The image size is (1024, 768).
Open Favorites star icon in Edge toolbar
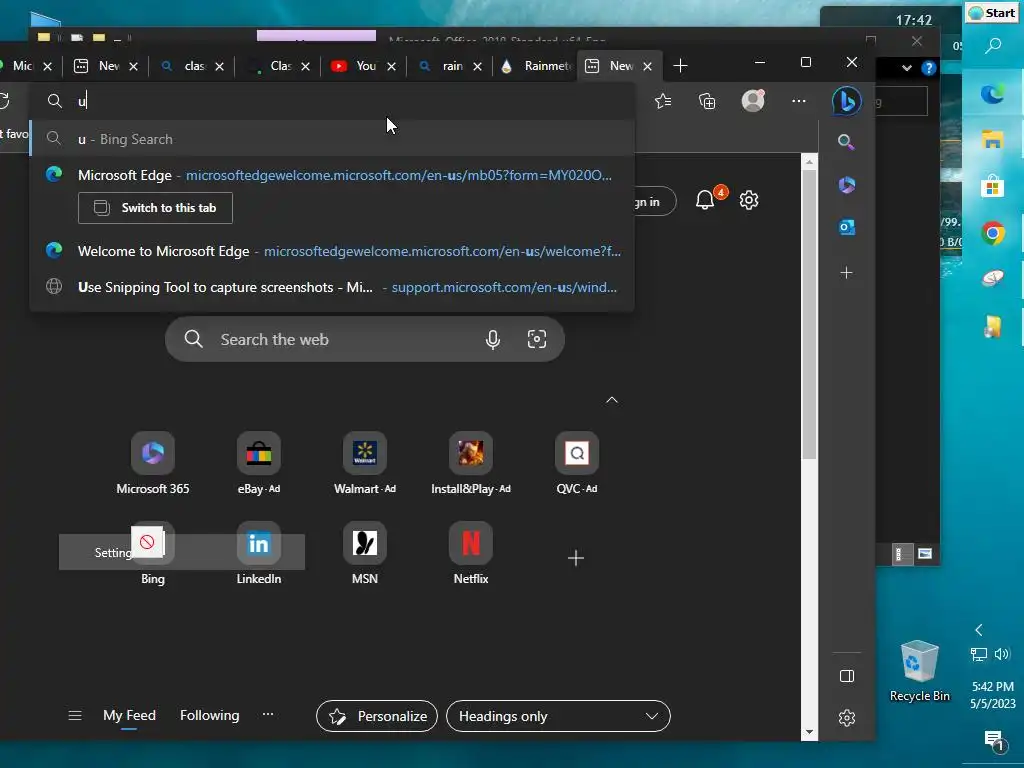coord(663,101)
